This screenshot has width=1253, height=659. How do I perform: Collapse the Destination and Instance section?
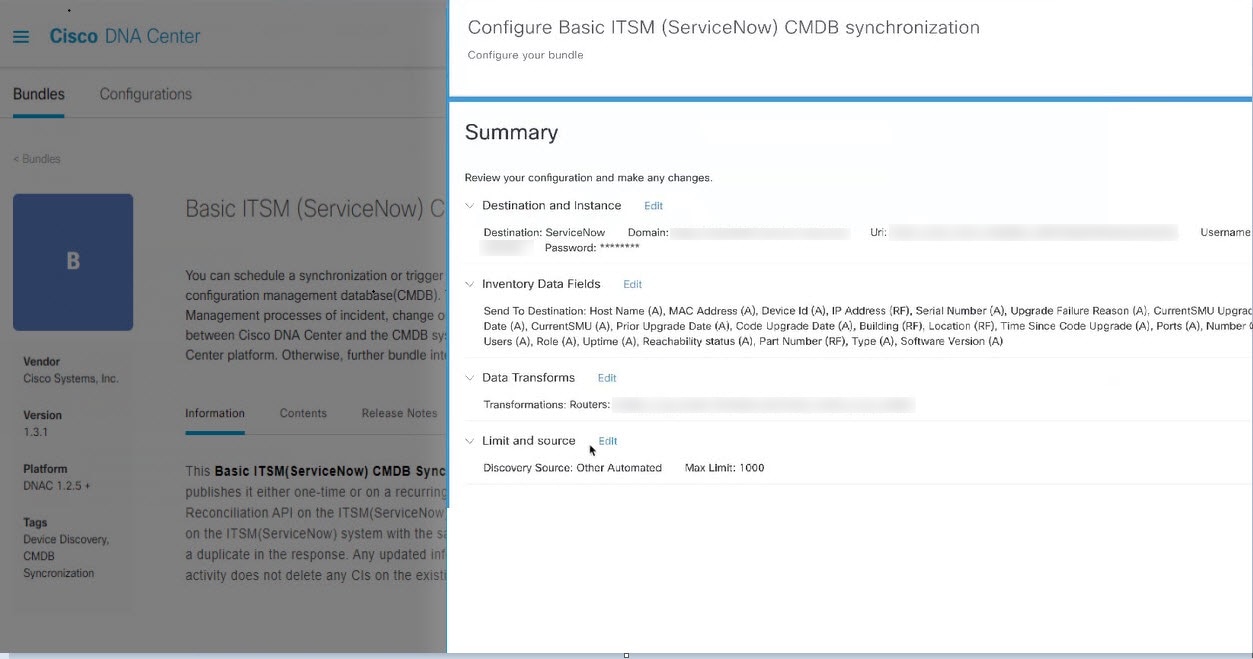coord(470,206)
